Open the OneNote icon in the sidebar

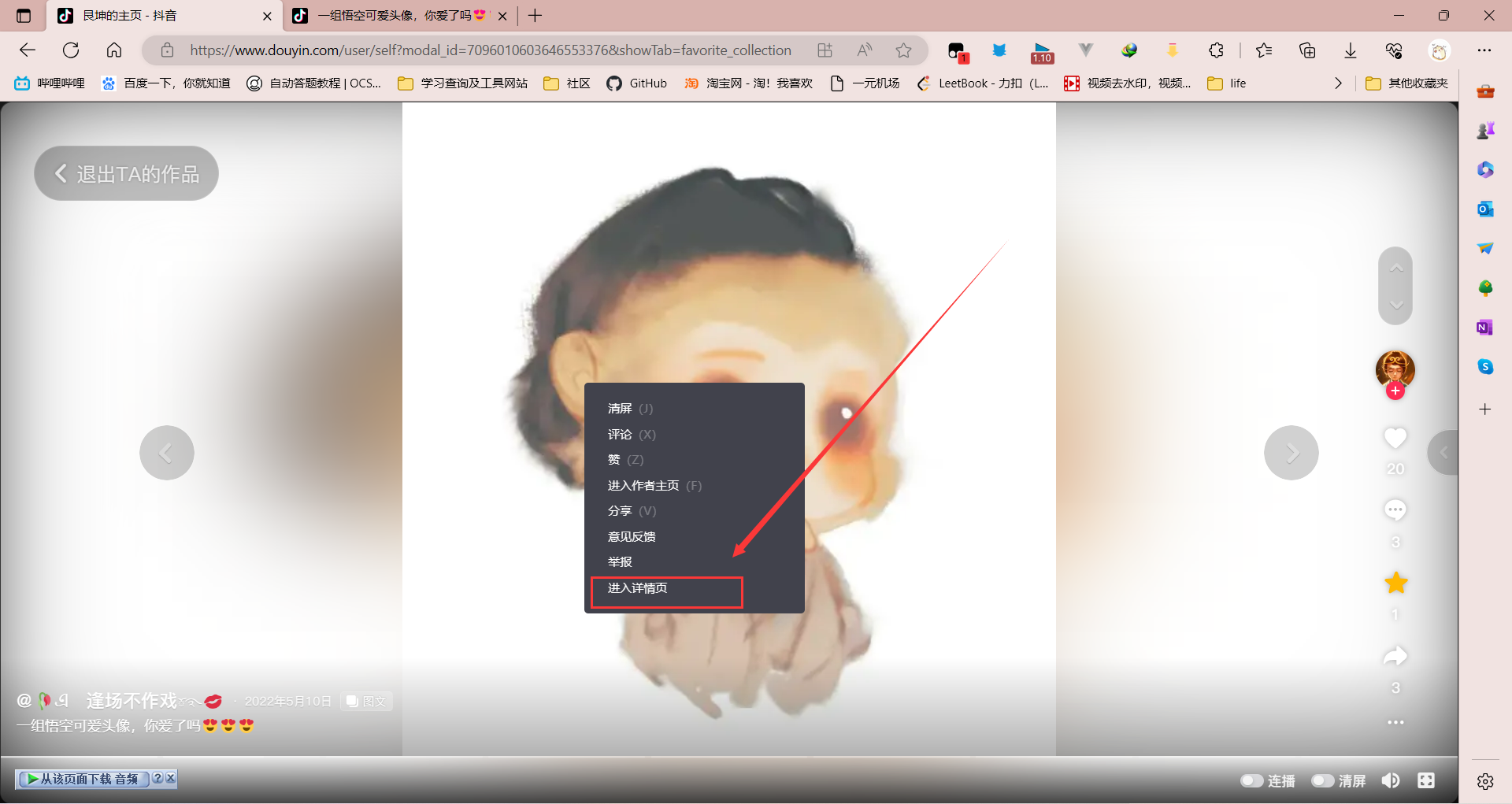pyautogui.click(x=1485, y=328)
